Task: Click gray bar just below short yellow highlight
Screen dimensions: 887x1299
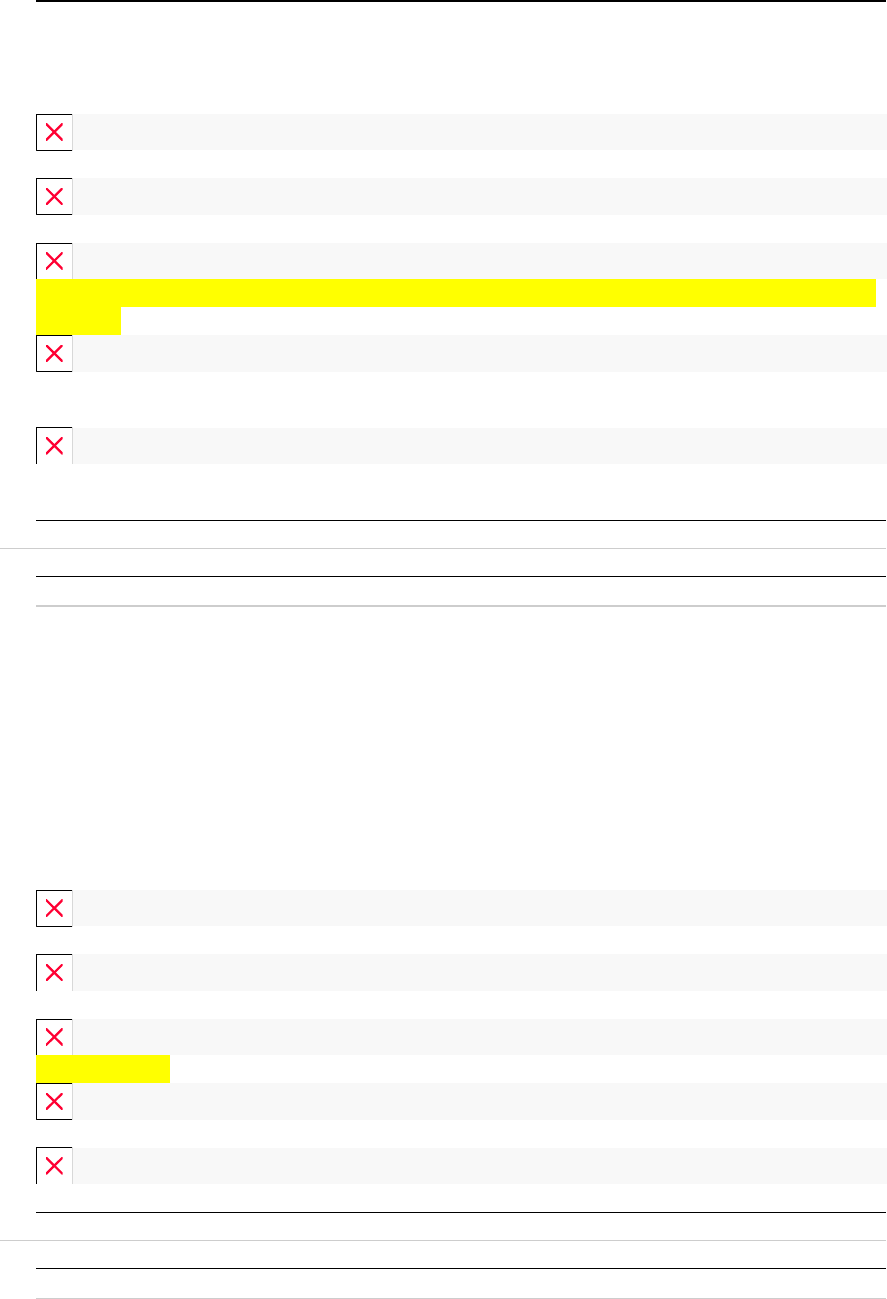Action: (x=480, y=1102)
